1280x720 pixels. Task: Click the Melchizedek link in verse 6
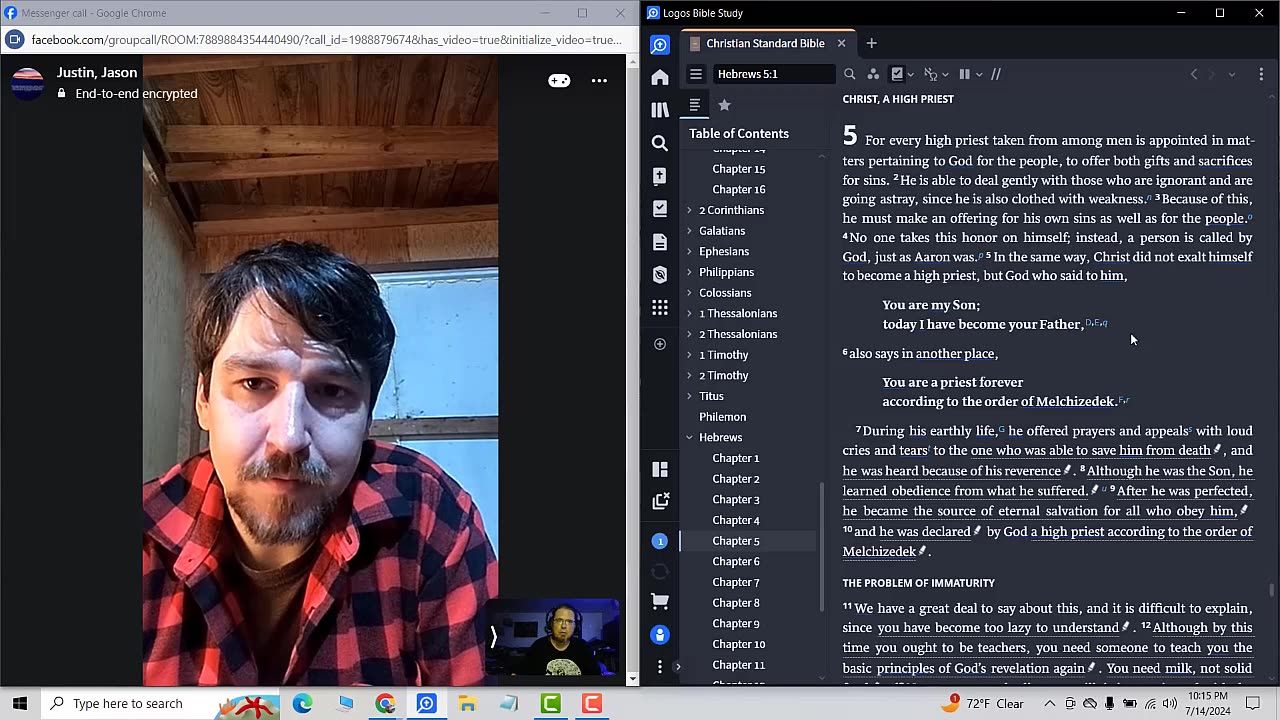click(1075, 402)
